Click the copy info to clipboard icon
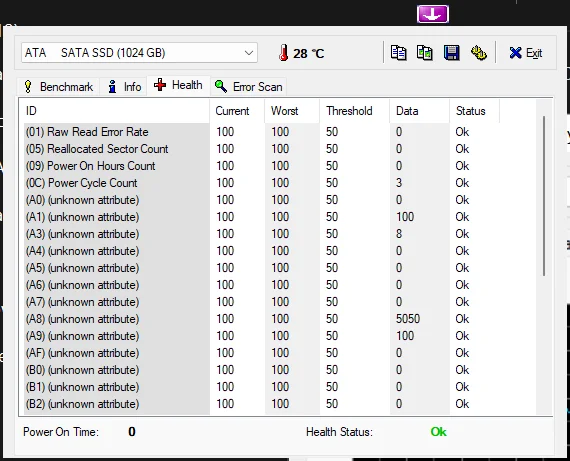The width and height of the screenshot is (570, 461). [x=398, y=53]
